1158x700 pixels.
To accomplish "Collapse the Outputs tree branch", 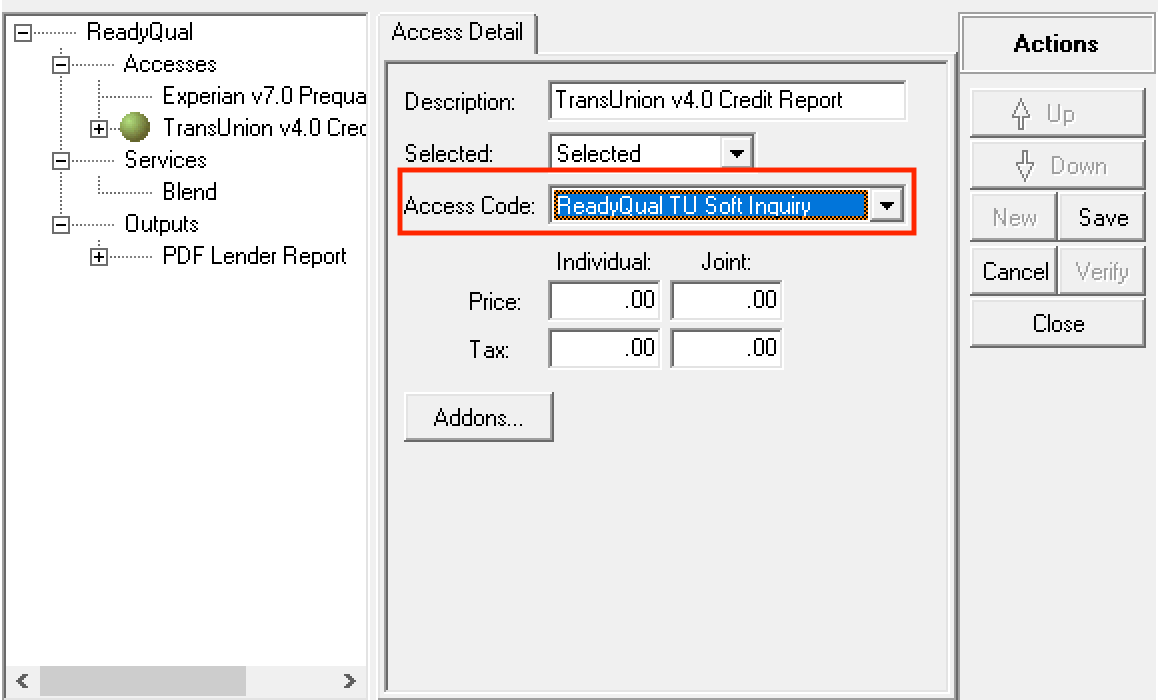I will click(x=61, y=224).
